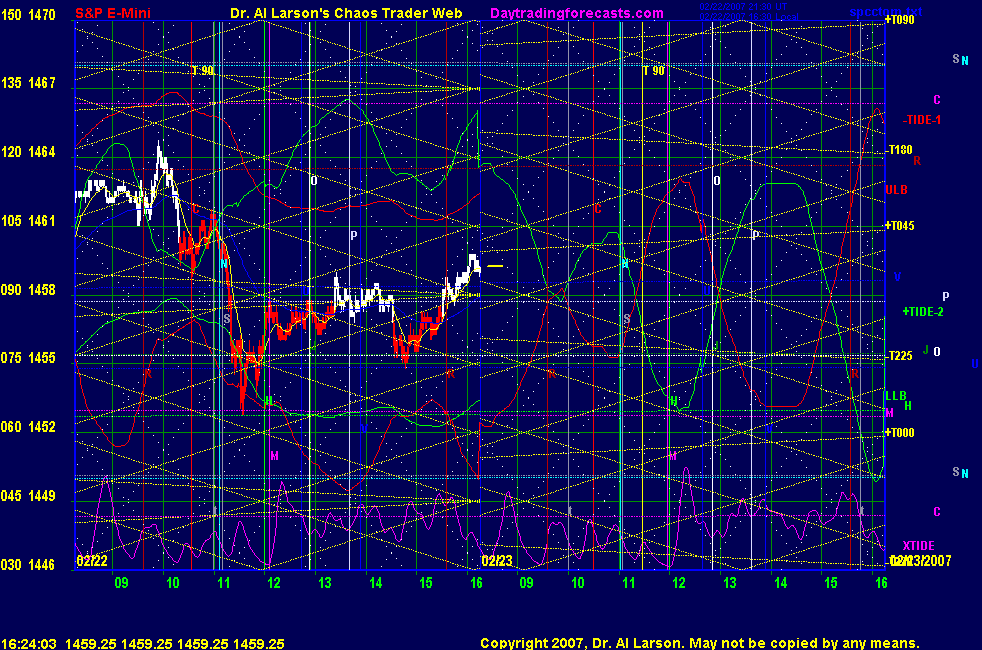Click the red "ULB" label

tap(896, 190)
